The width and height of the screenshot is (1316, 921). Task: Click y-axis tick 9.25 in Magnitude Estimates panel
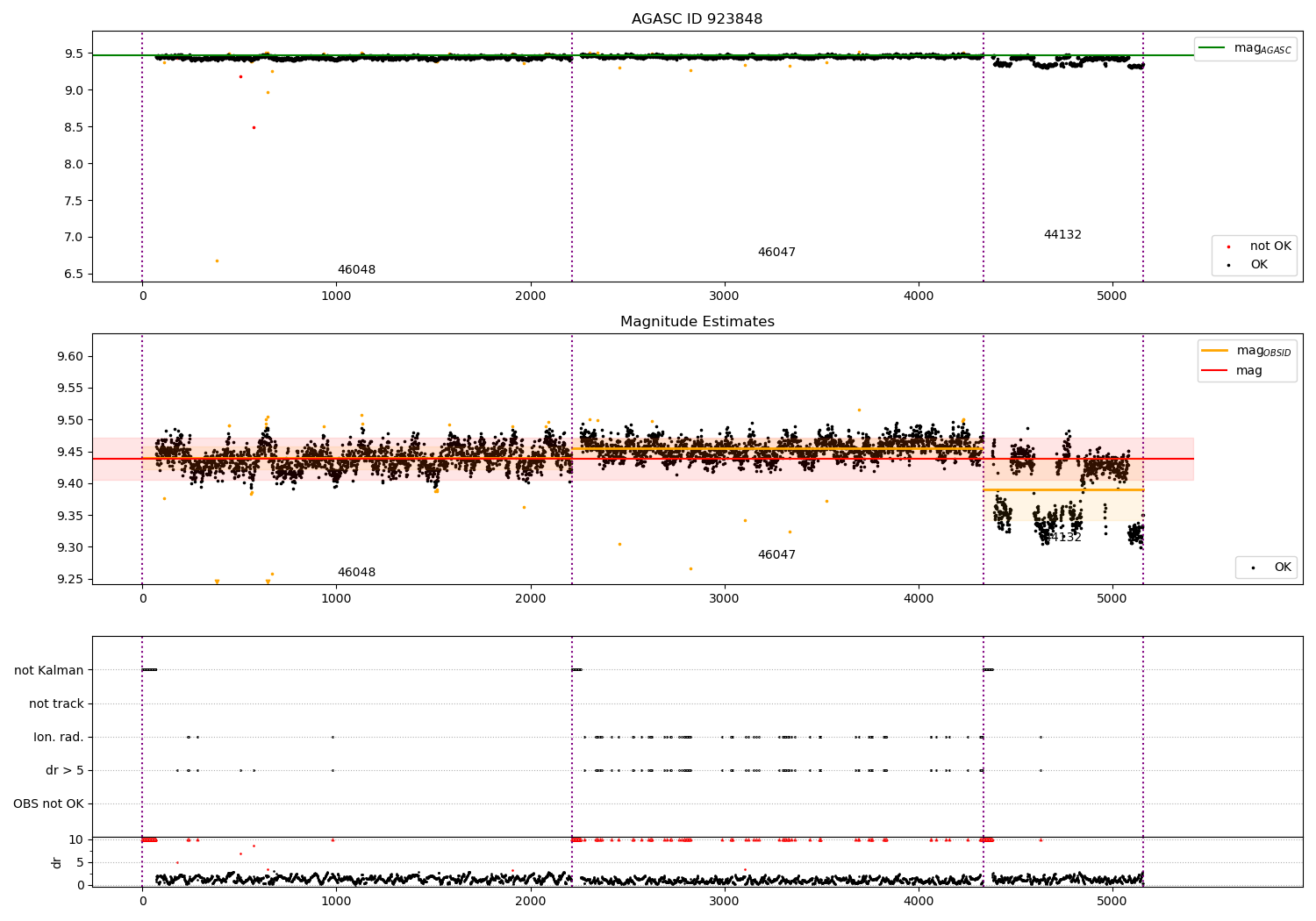pos(71,579)
